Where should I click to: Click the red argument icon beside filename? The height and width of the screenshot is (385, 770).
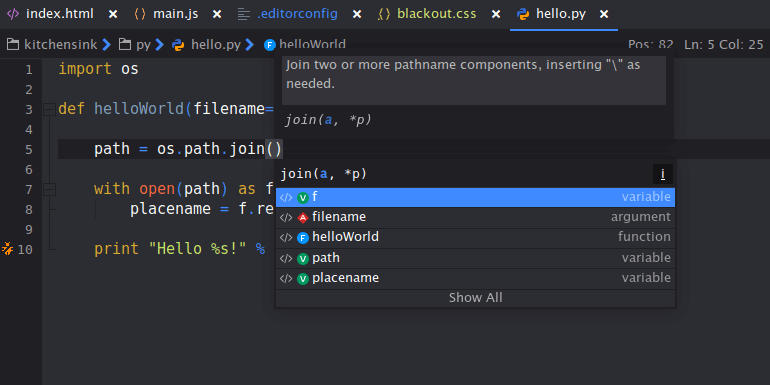pyautogui.click(x=303, y=218)
